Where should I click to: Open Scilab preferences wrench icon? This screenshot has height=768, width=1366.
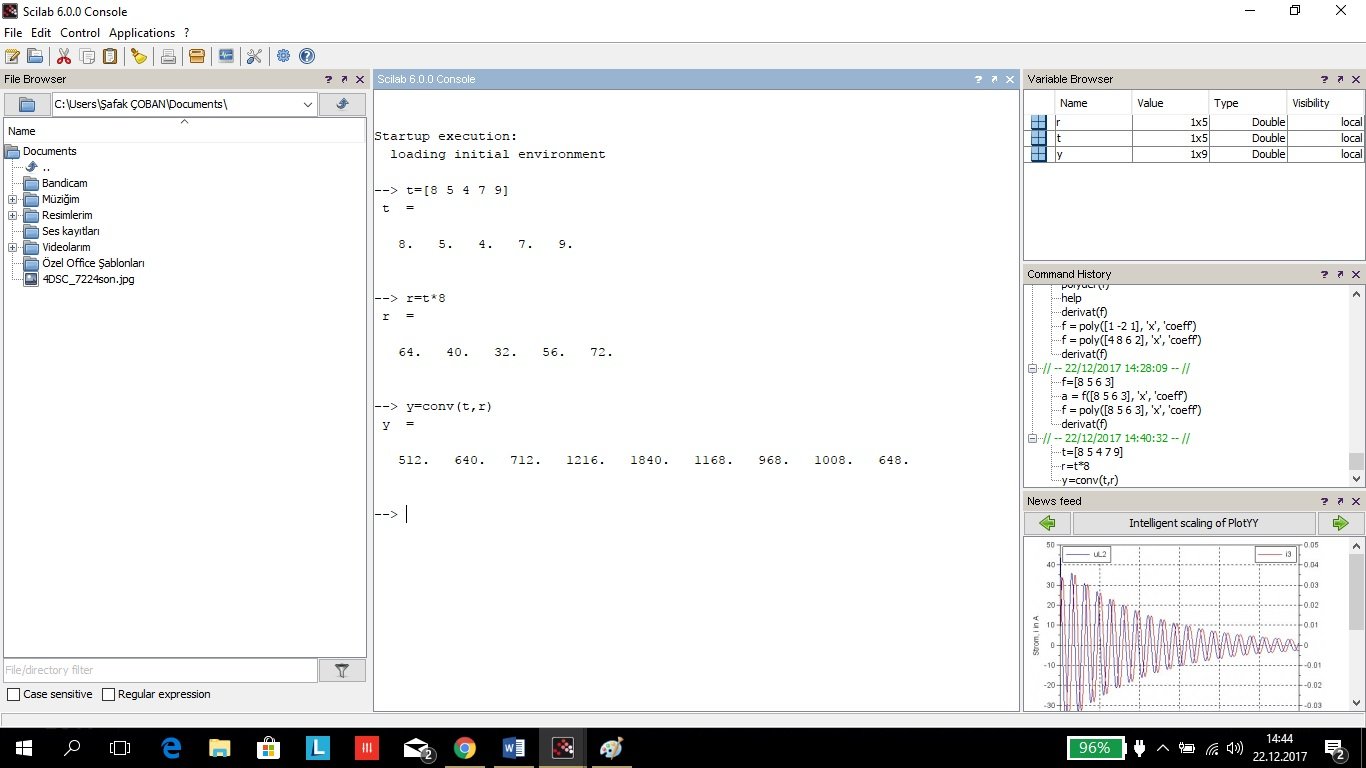point(254,56)
